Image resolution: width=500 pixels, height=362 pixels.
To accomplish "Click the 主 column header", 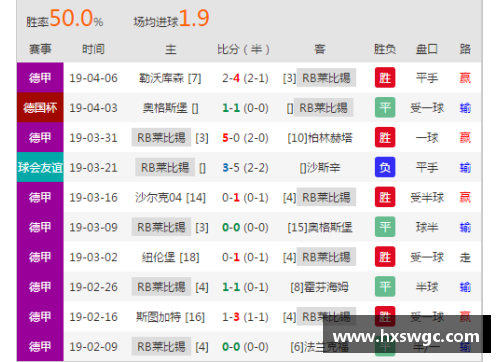I will (170, 49).
